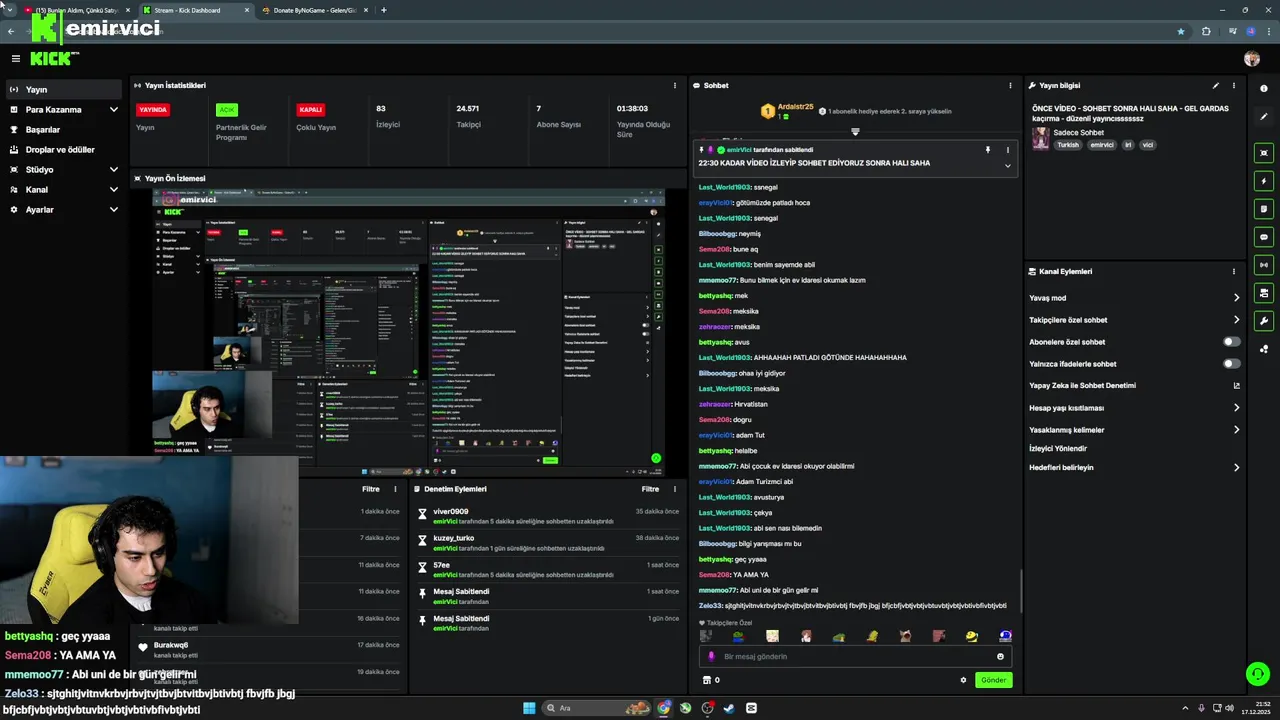Expand the pinned message chevron
Image resolution: width=1280 pixels, height=720 pixels.
1007,166
